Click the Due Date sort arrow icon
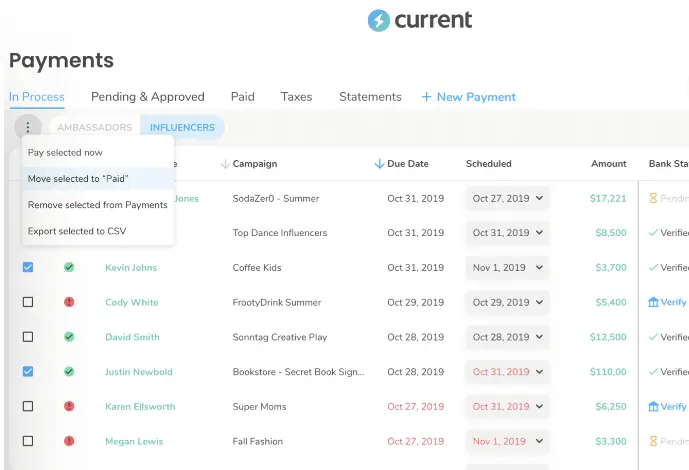The image size is (689, 470). coord(379,164)
